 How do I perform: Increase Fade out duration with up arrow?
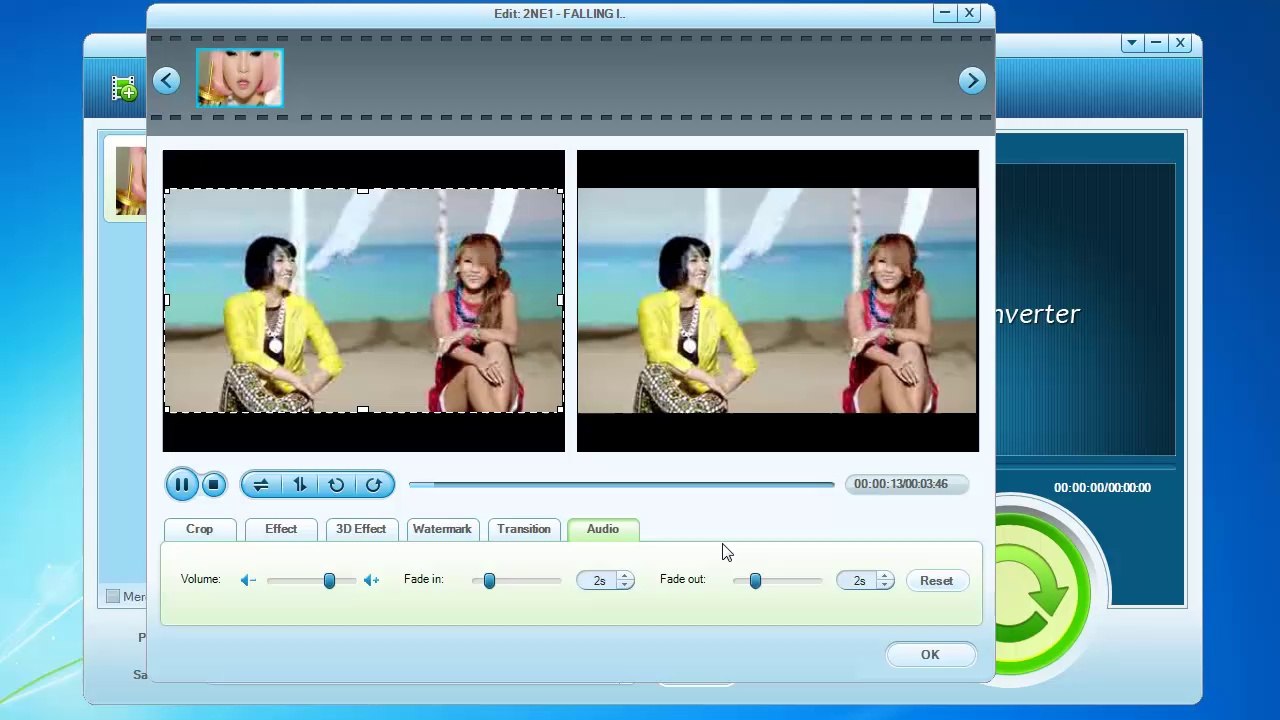coord(885,576)
